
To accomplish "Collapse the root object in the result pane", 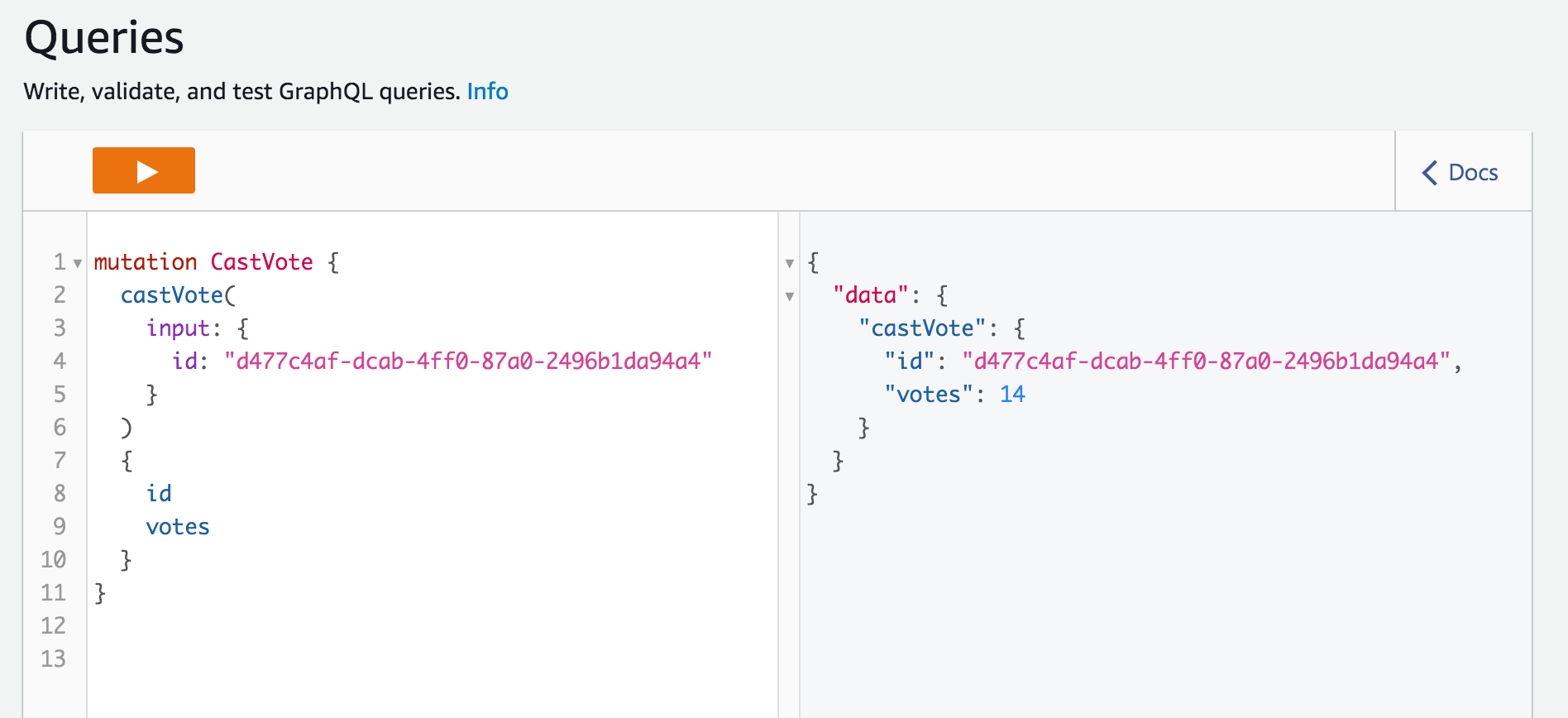I will (790, 264).
